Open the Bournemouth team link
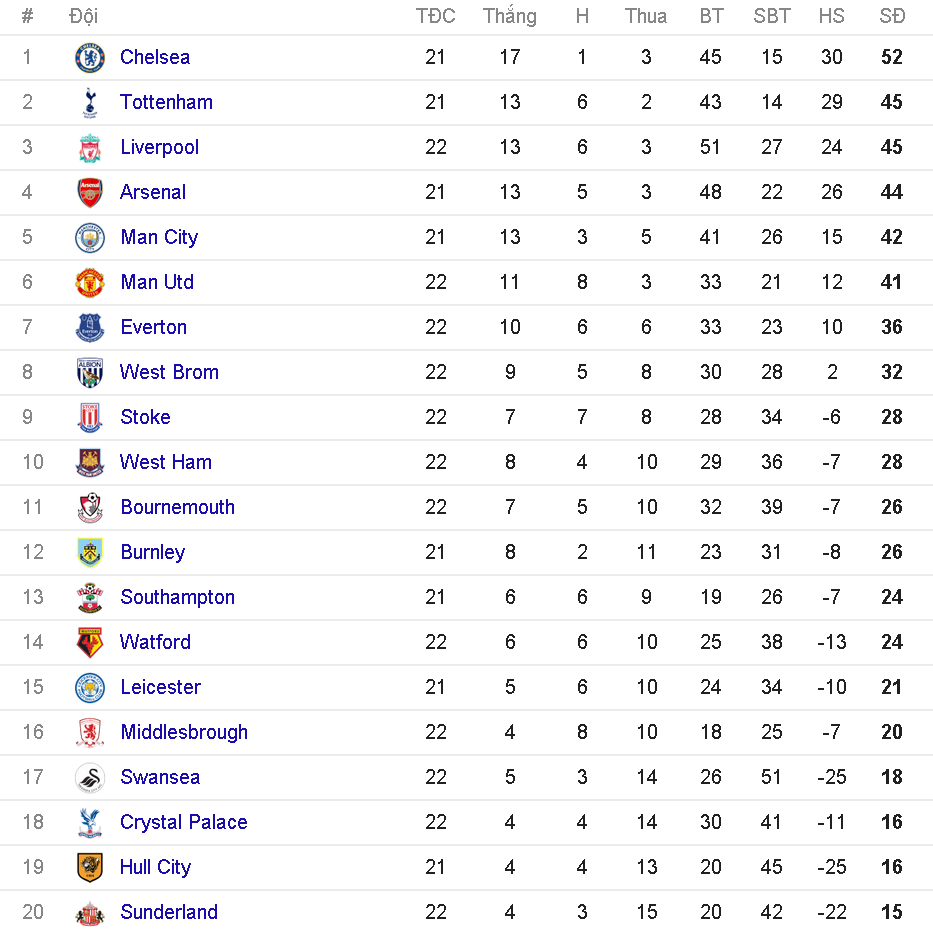Viewport: 933px width, 929px height. pyautogui.click(x=177, y=507)
